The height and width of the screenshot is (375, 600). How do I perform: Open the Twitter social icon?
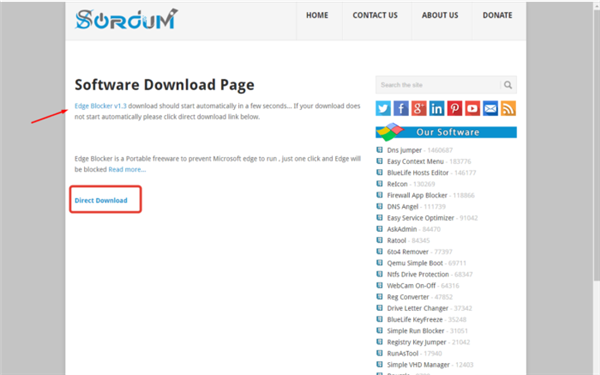383,108
